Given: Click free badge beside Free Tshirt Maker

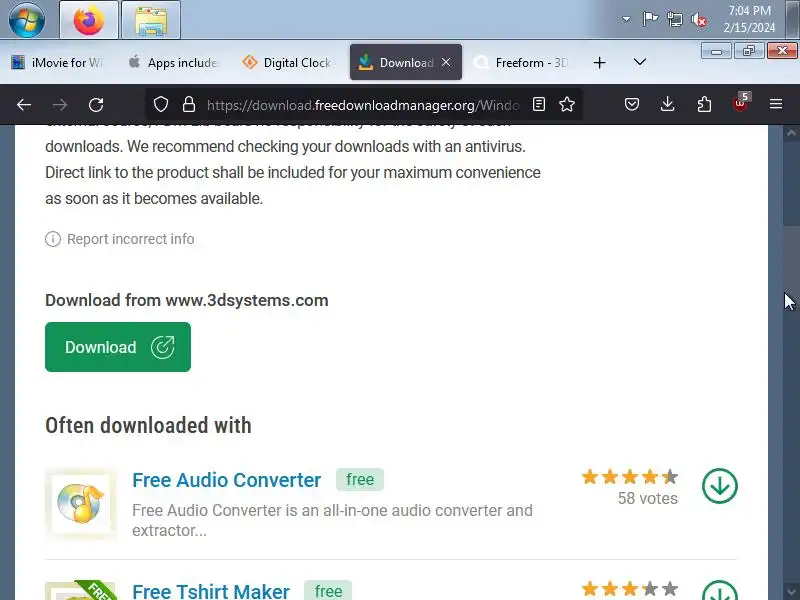Looking at the screenshot, I should pyautogui.click(x=328, y=590).
